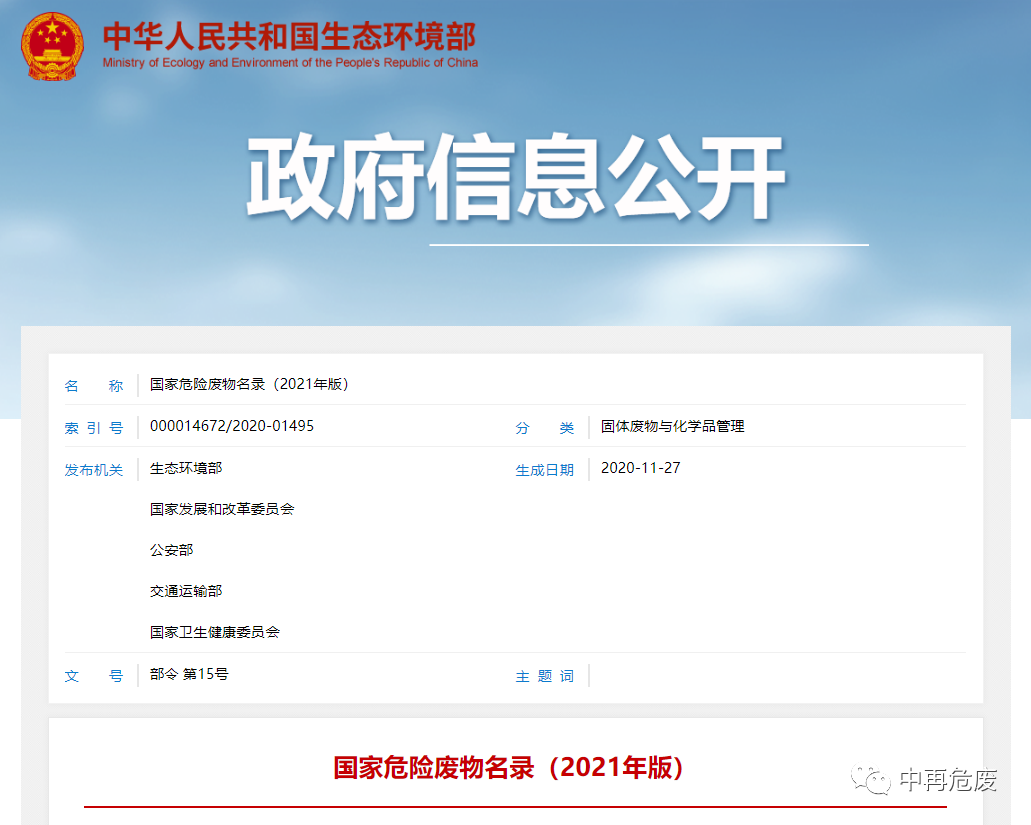The image size is (1031, 825).
Task: Click 国家发展和改革委员会 in agency list
Action: pos(222,509)
